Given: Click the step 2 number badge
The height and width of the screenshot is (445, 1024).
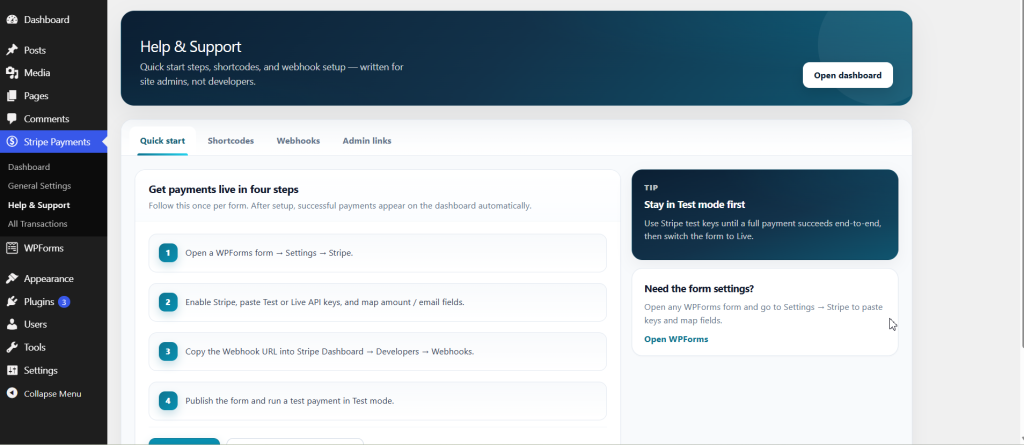Looking at the screenshot, I should (x=168, y=303).
